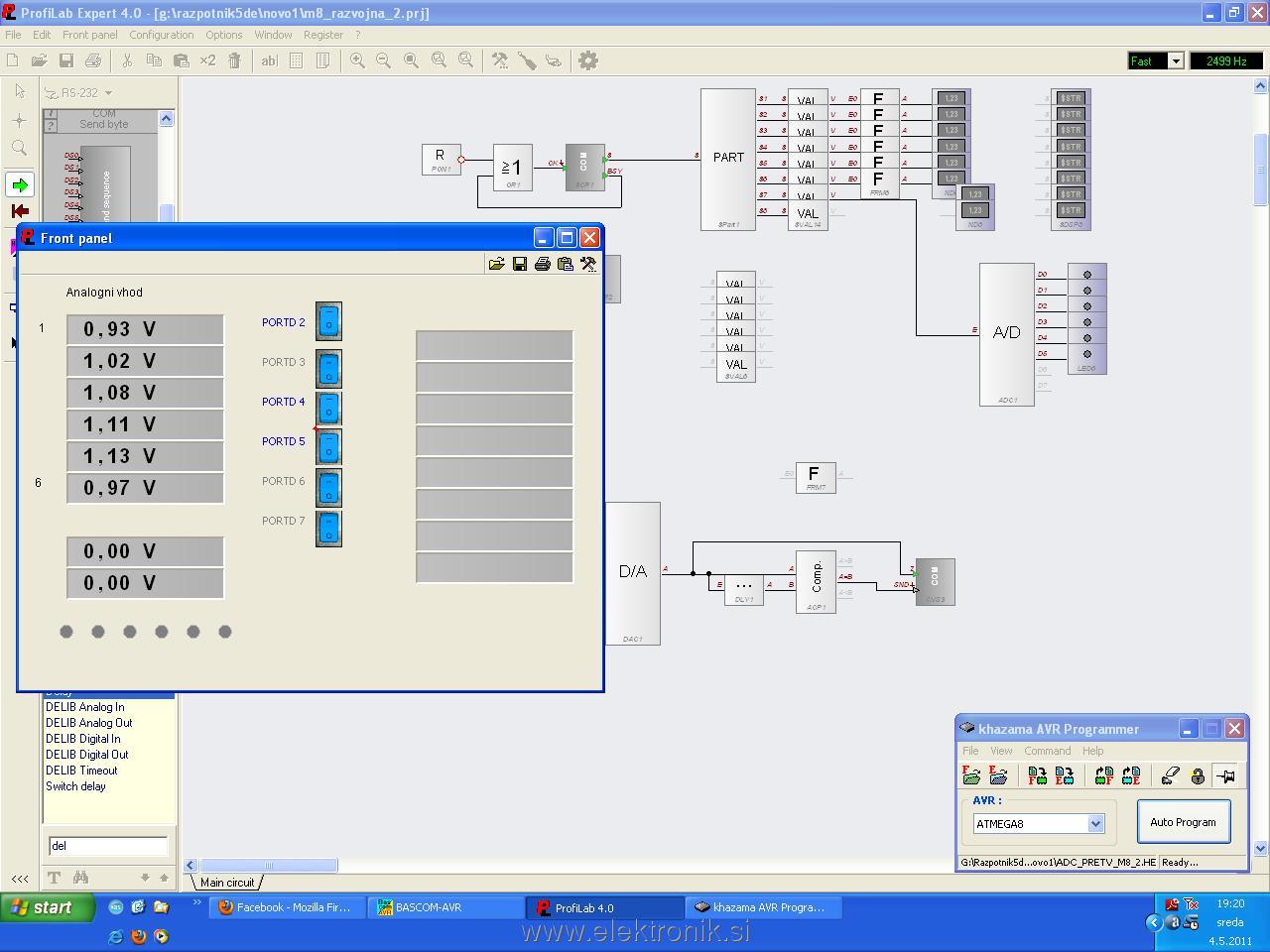Open khazama View menu
The width and height of the screenshot is (1270, 952).
point(1001,751)
